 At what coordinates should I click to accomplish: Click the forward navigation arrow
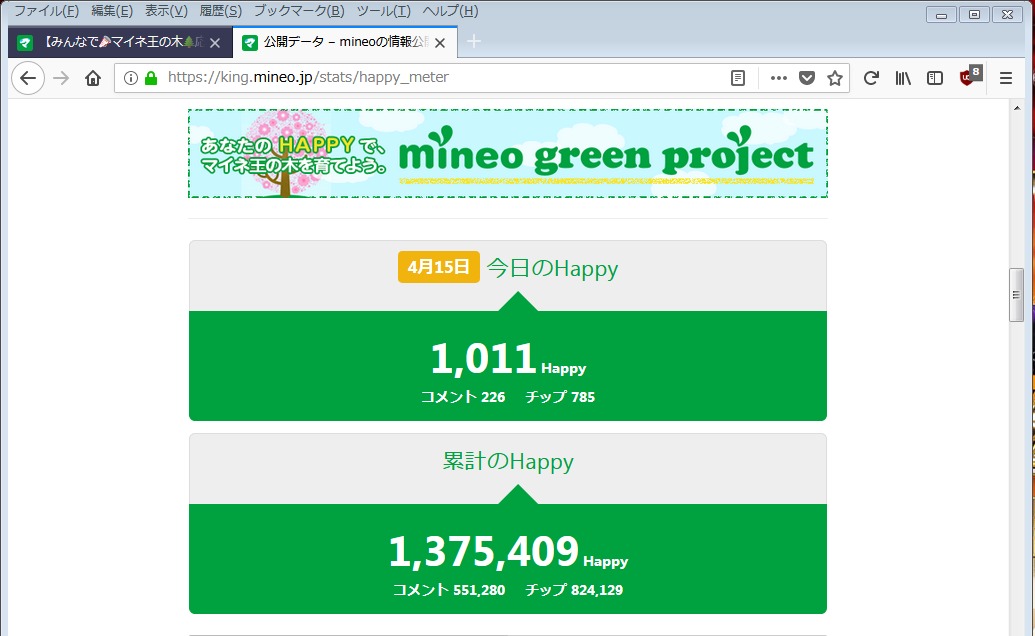[61, 78]
